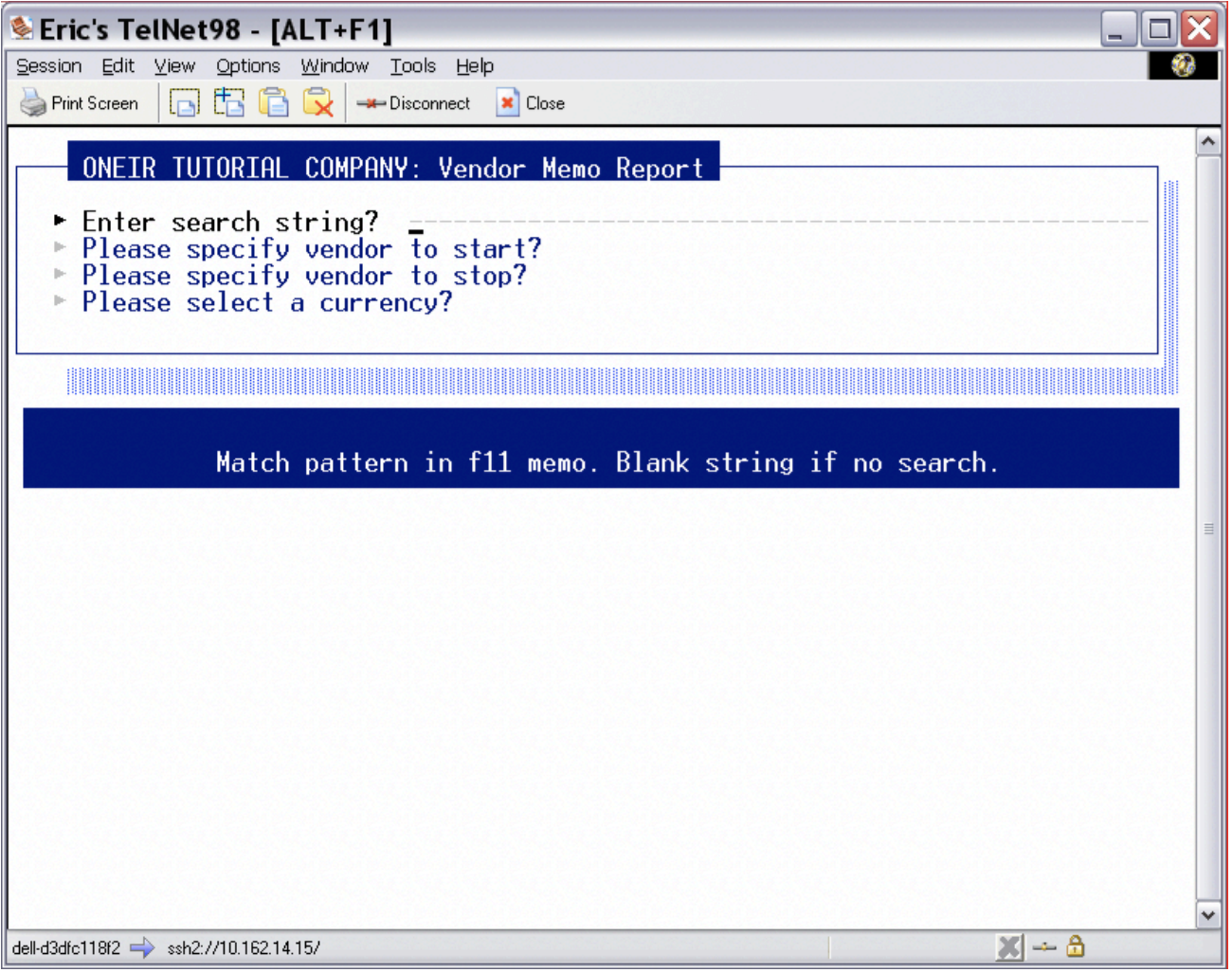This screenshot has height=972, width=1232.
Task: Open the Tools menu
Action: pos(413,66)
